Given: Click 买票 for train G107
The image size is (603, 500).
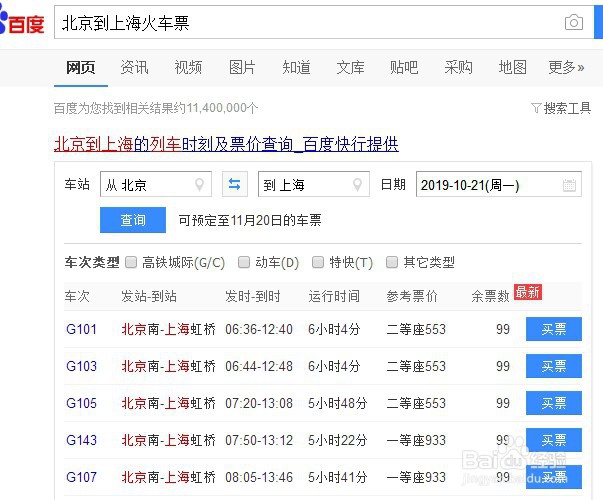Looking at the screenshot, I should coord(554,477).
